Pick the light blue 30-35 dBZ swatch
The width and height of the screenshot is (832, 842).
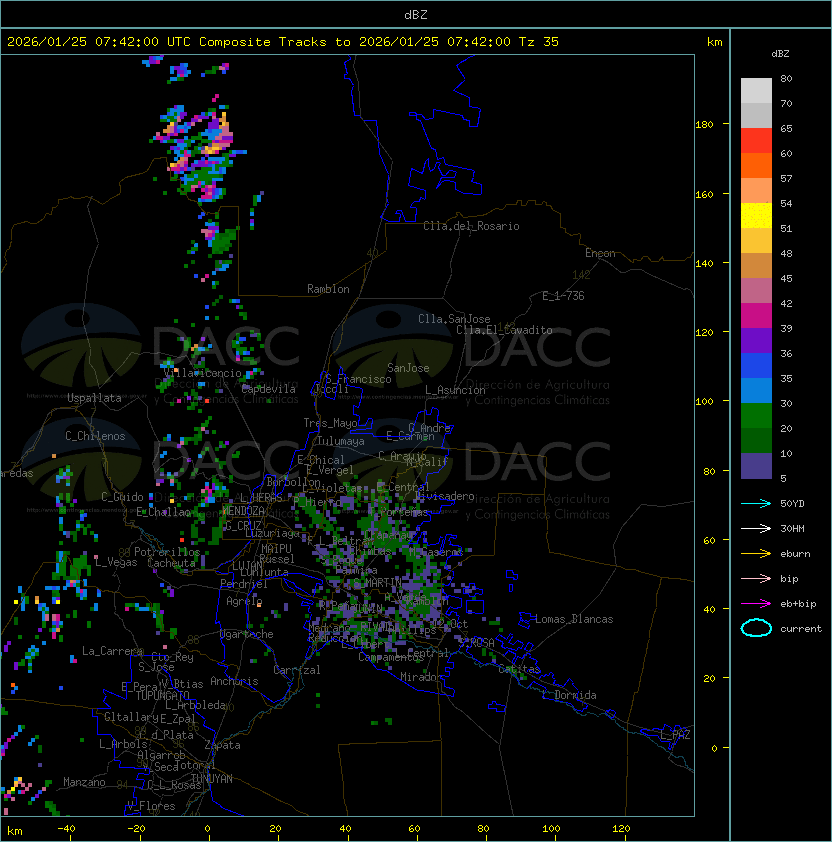click(756, 391)
